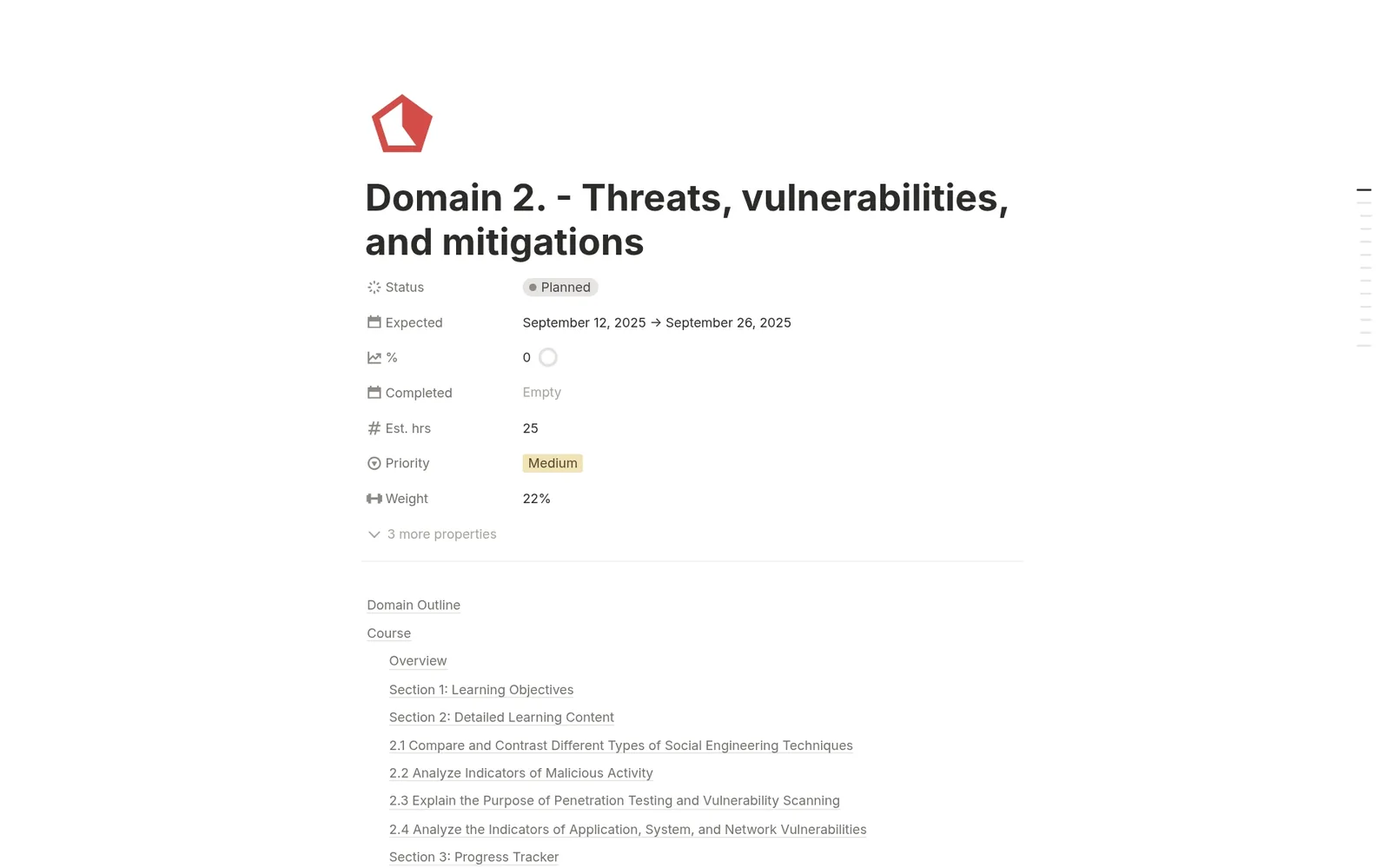
Task: Click the Status property spinner icon
Action: pos(374,288)
